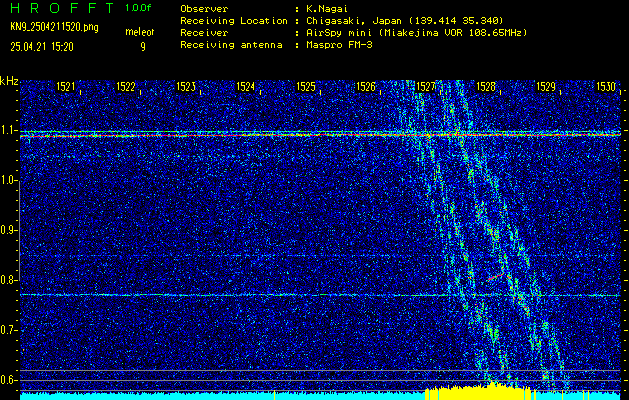Viewport: 629px width, 400px height.
Task: Select the Observer label
Action: coord(204,8)
